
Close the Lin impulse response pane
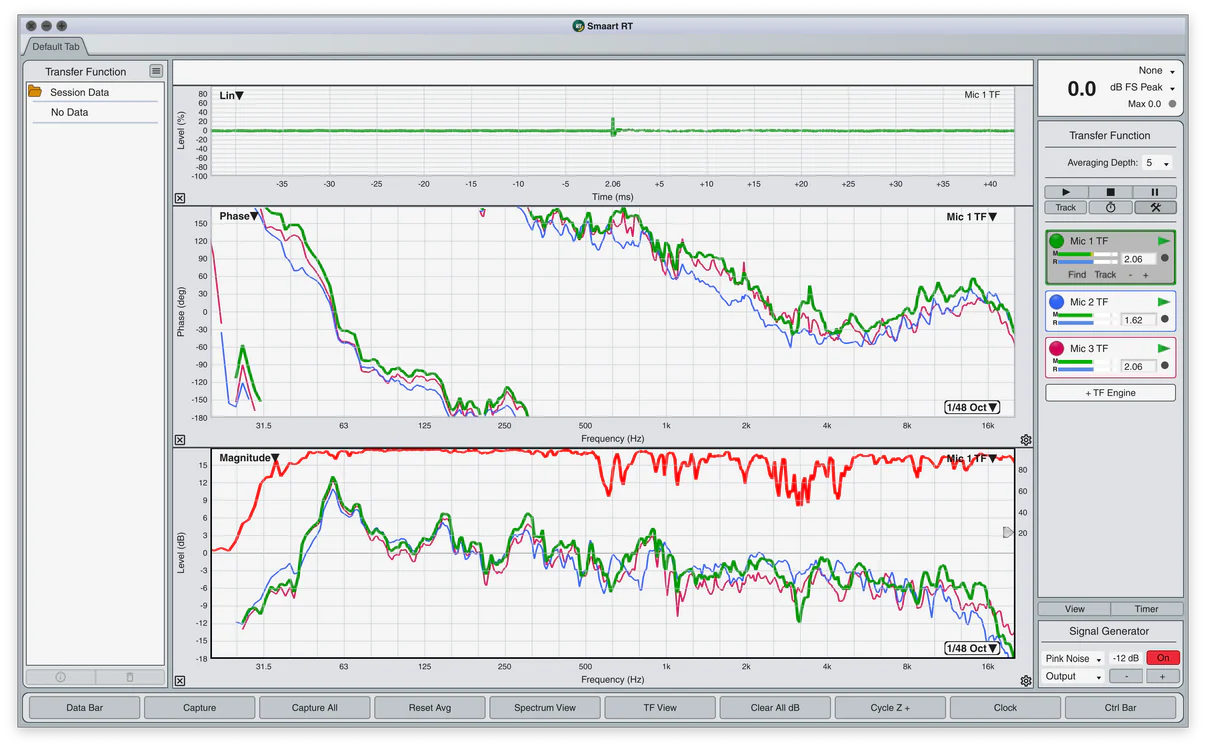180,199
